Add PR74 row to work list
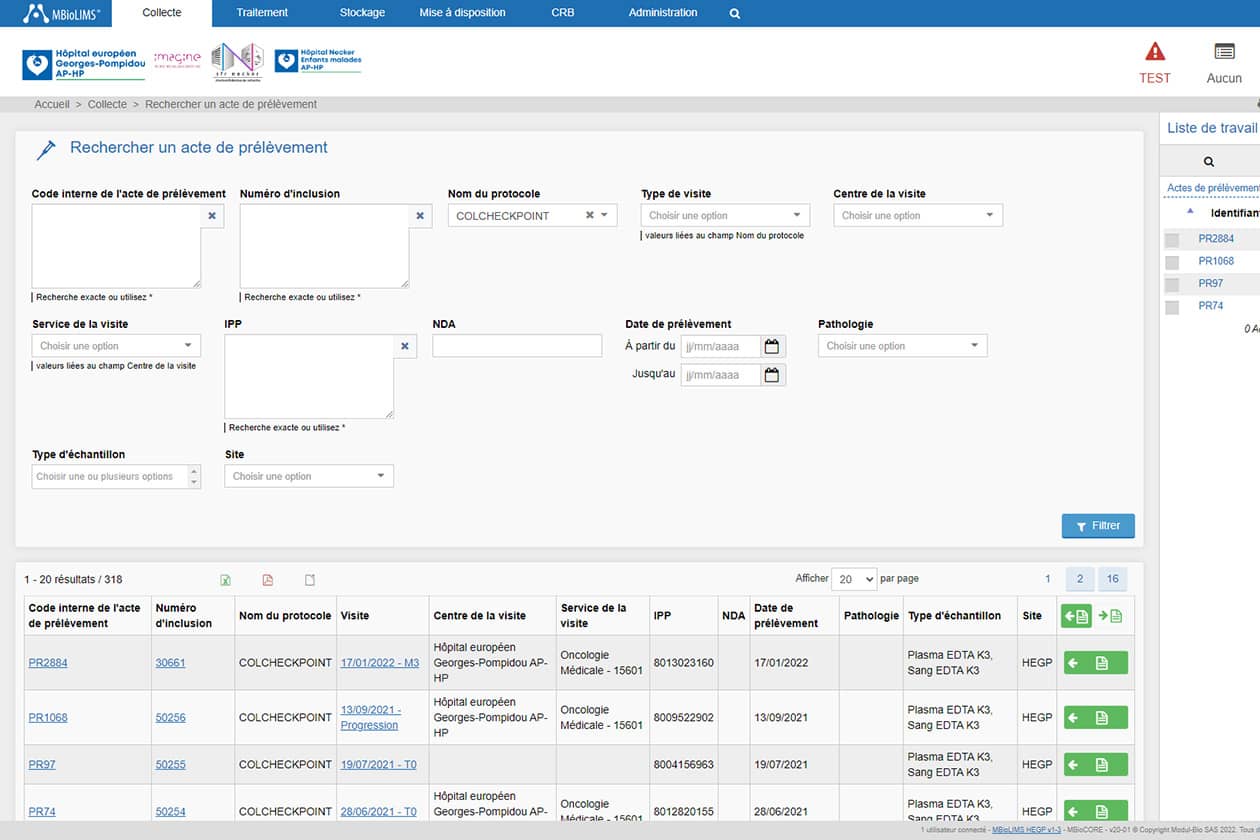Image resolution: width=1260 pixels, height=840 pixels. (1095, 811)
